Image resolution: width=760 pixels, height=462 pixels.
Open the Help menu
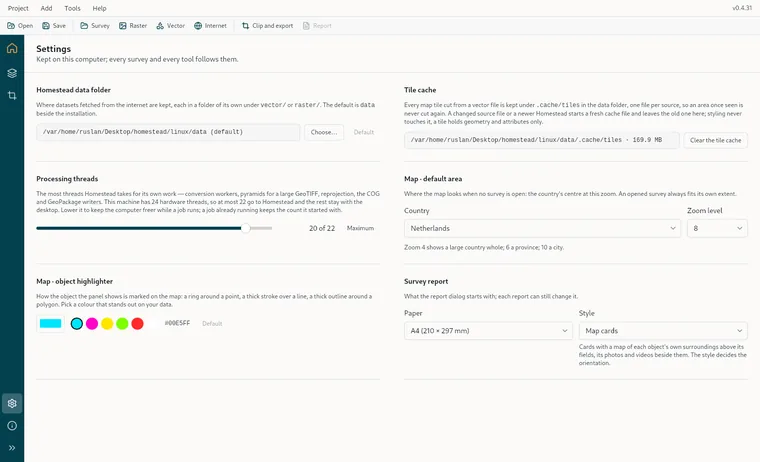click(x=99, y=8)
